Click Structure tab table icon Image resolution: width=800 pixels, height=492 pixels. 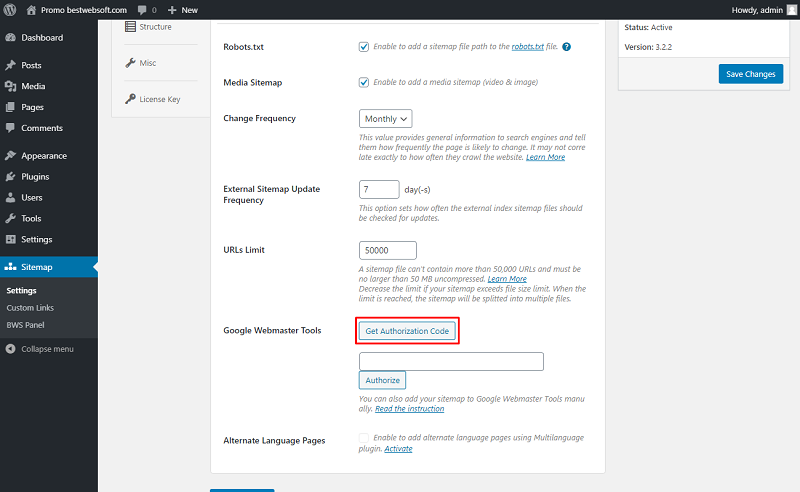coord(130,27)
